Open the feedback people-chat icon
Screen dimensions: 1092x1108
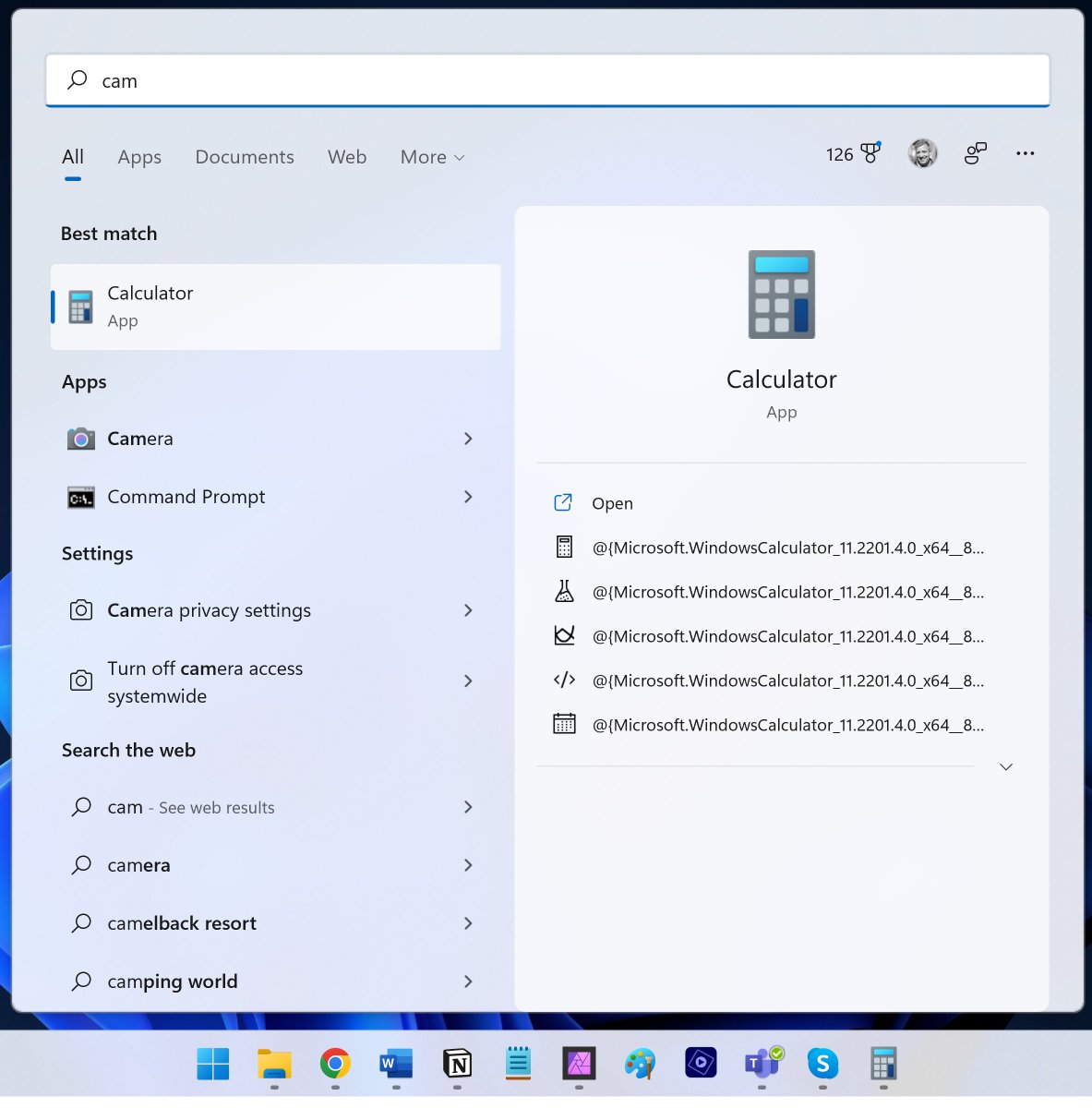(x=976, y=153)
